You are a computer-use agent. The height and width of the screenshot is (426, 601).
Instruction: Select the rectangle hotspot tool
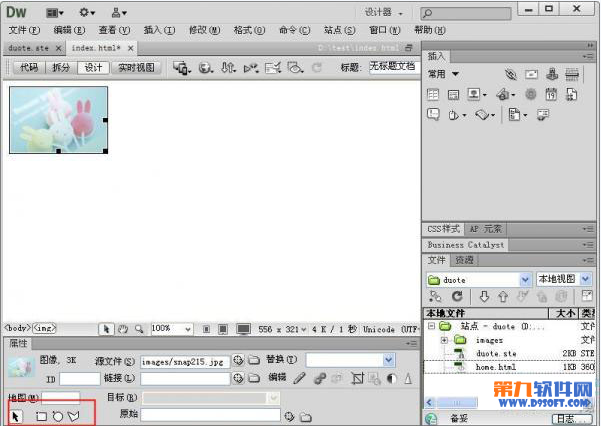(x=42, y=415)
